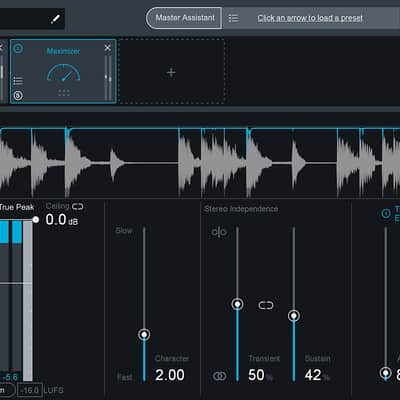Click the Maximizer module gain fader
400x400 pixels.
click(108, 78)
